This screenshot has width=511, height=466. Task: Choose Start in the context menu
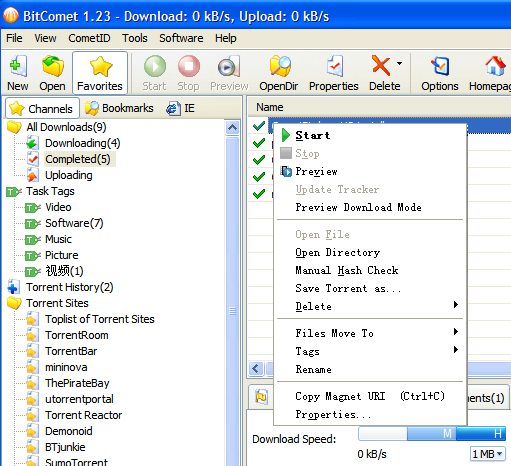[x=370, y=135]
